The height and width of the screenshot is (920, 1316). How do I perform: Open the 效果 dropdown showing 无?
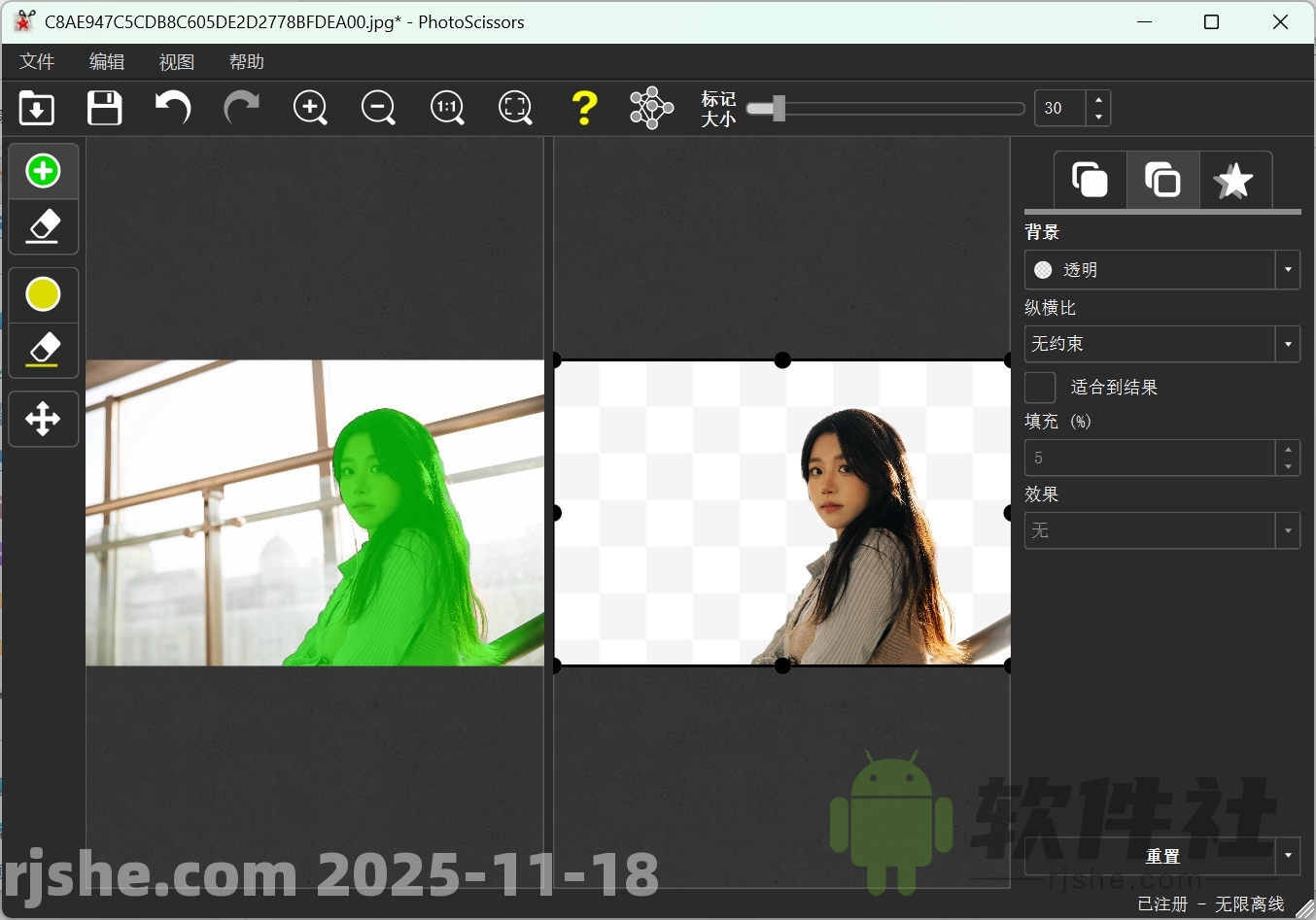1289,530
